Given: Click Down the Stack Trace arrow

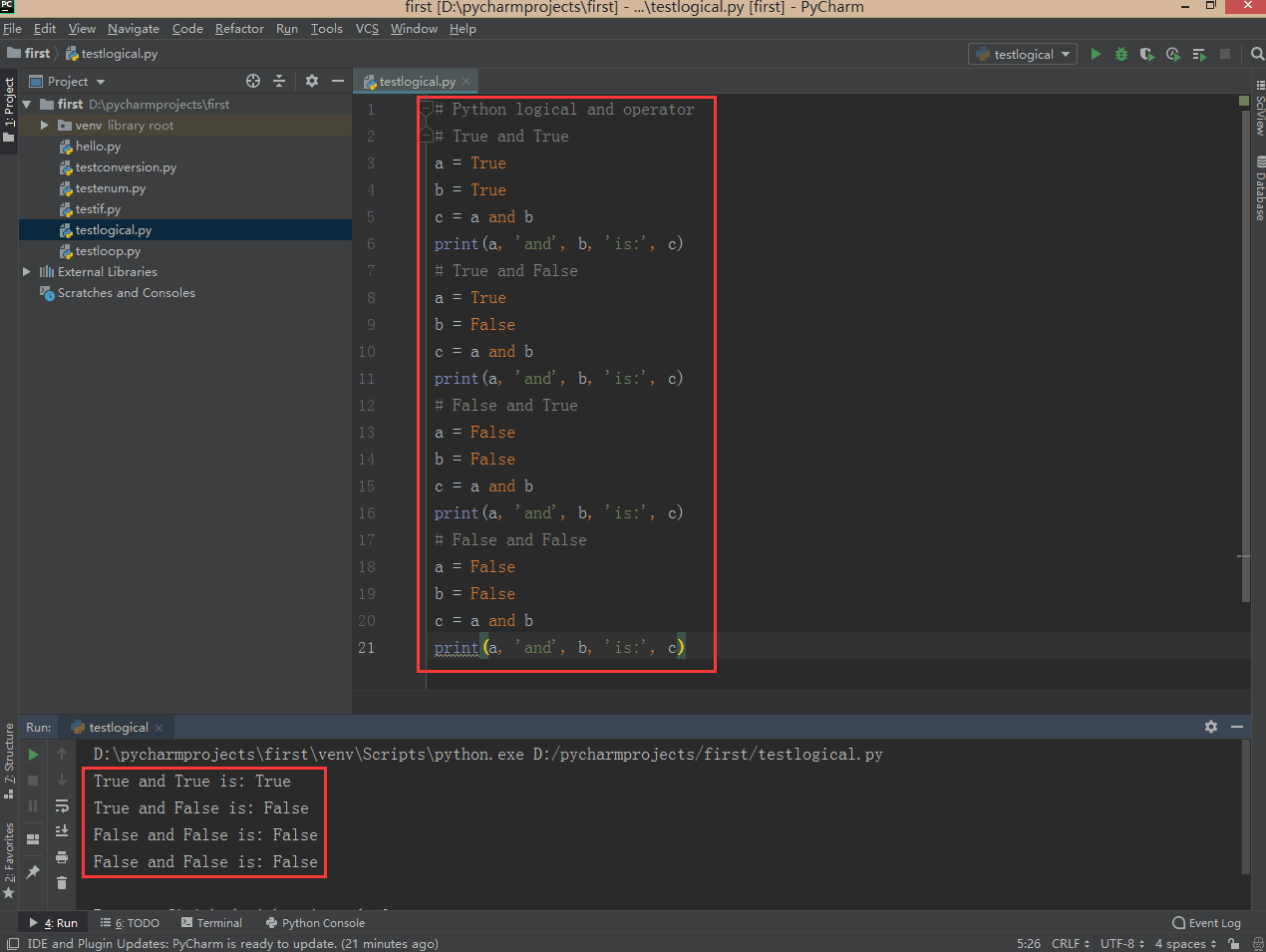Looking at the screenshot, I should pyautogui.click(x=62, y=780).
